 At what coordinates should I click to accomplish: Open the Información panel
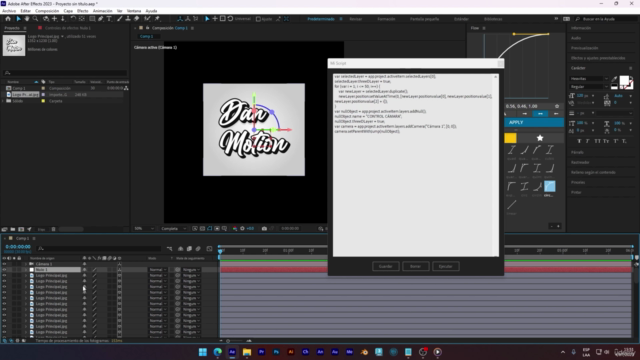click(581, 28)
